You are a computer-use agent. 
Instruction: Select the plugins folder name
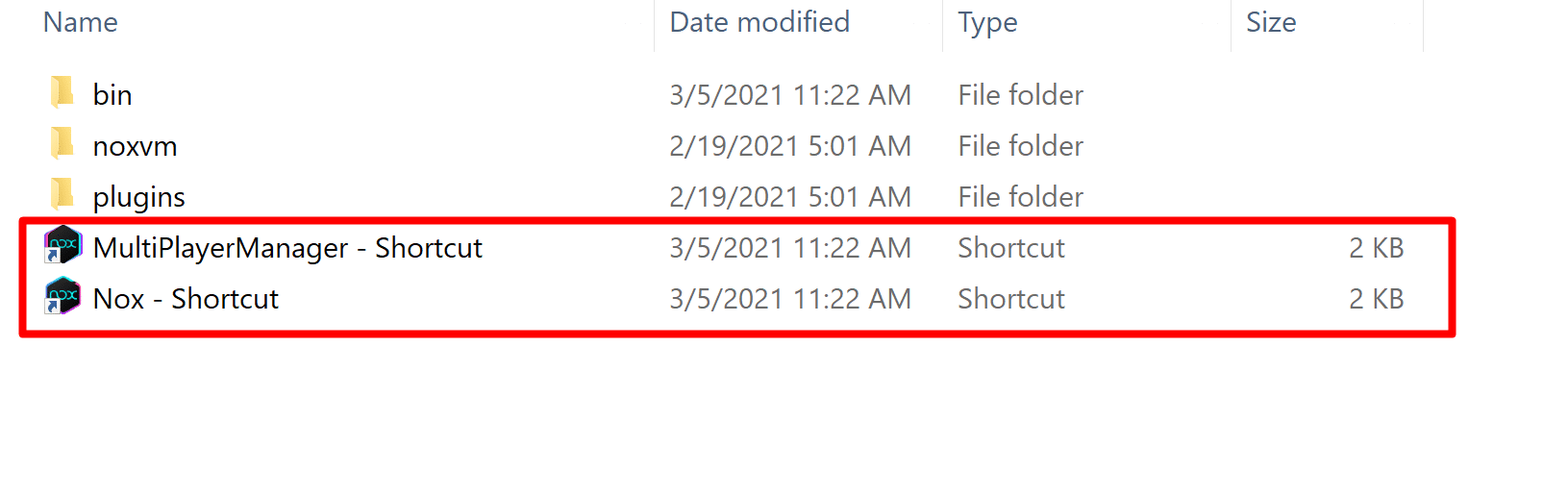coord(138,197)
